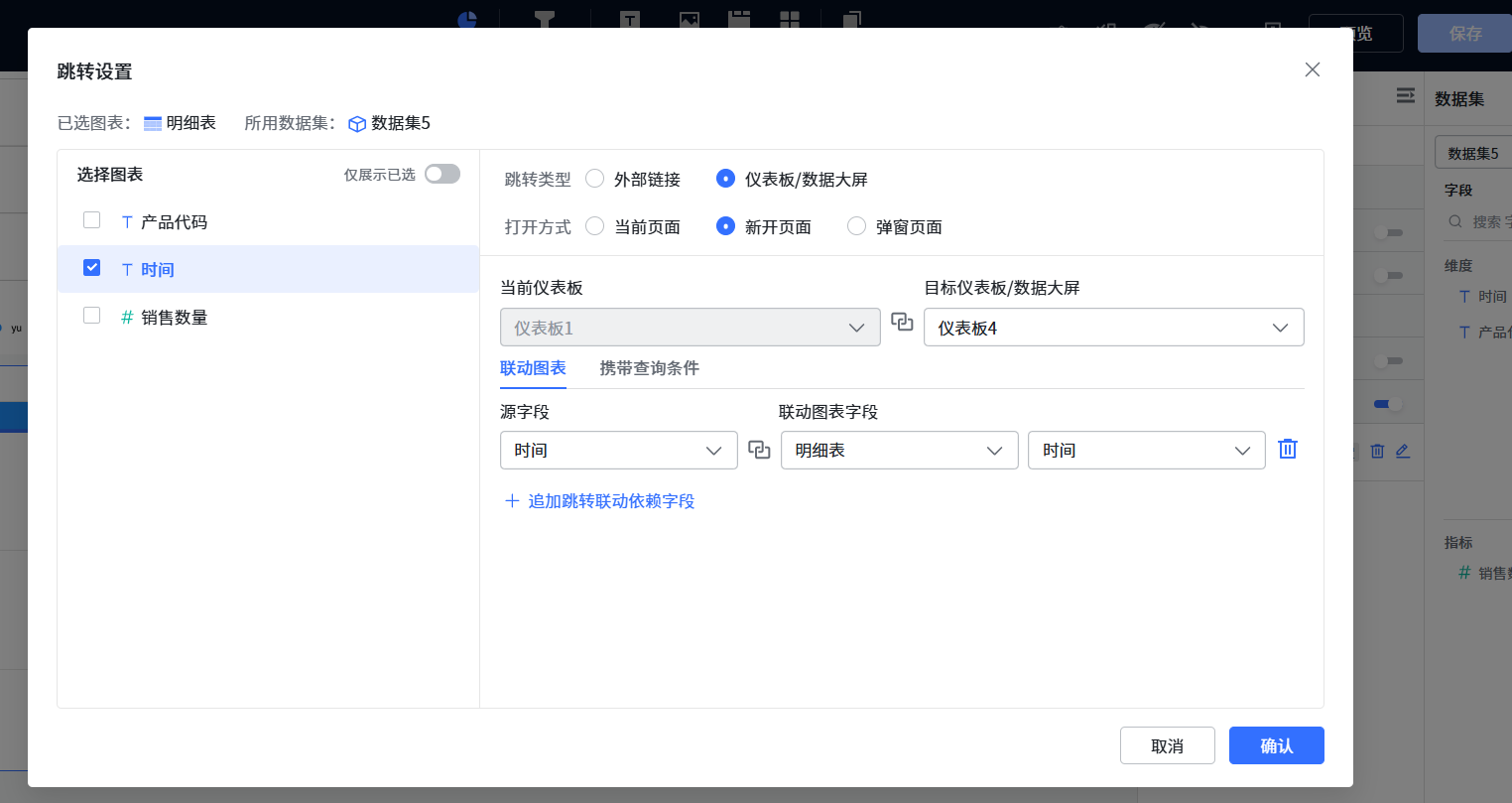Screen dimensions: 1512x803
Task: Click 追加跳转联动依赖字段 link
Action: tap(600, 501)
